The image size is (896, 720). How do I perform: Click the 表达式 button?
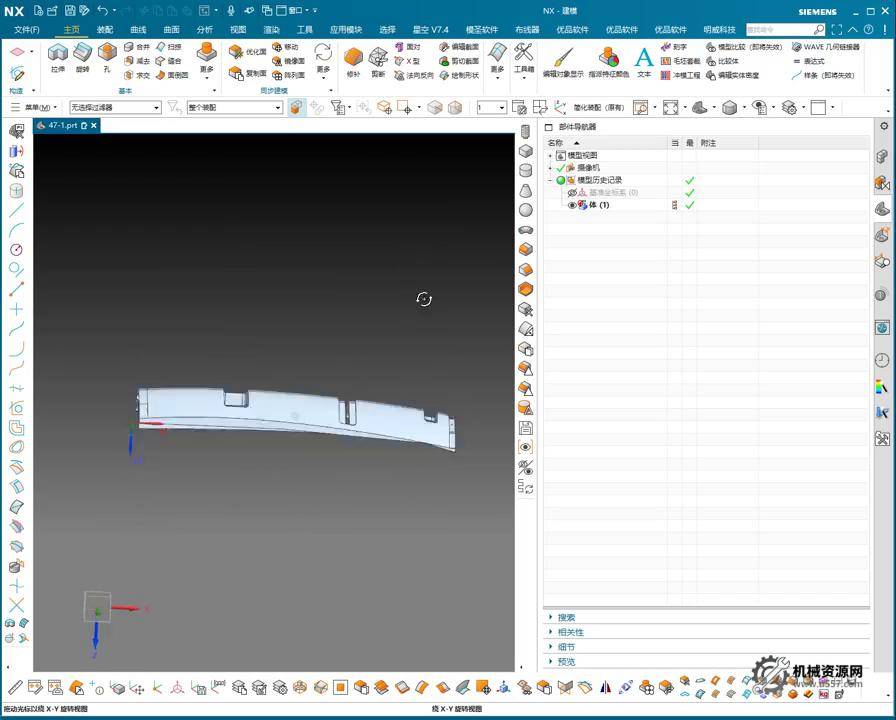point(813,61)
